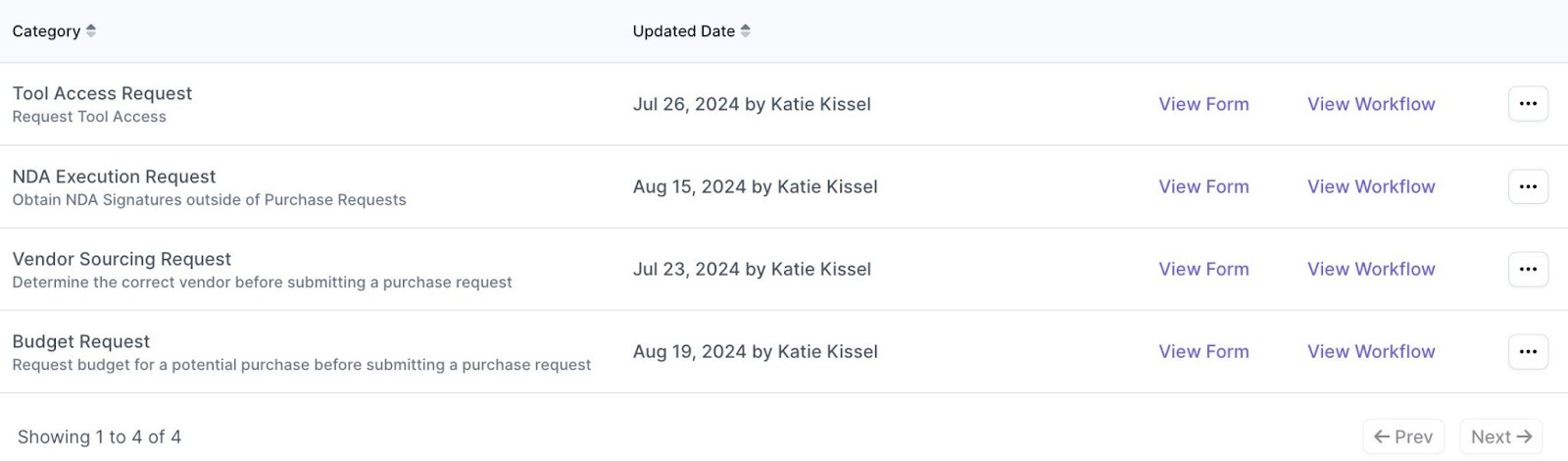View Workflow for Budget Request
1568x462 pixels.
pyautogui.click(x=1371, y=351)
